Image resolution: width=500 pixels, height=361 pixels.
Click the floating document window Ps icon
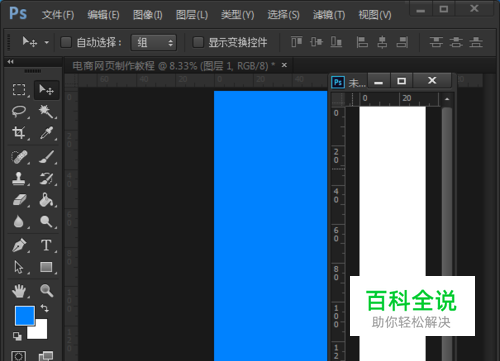tap(338, 82)
